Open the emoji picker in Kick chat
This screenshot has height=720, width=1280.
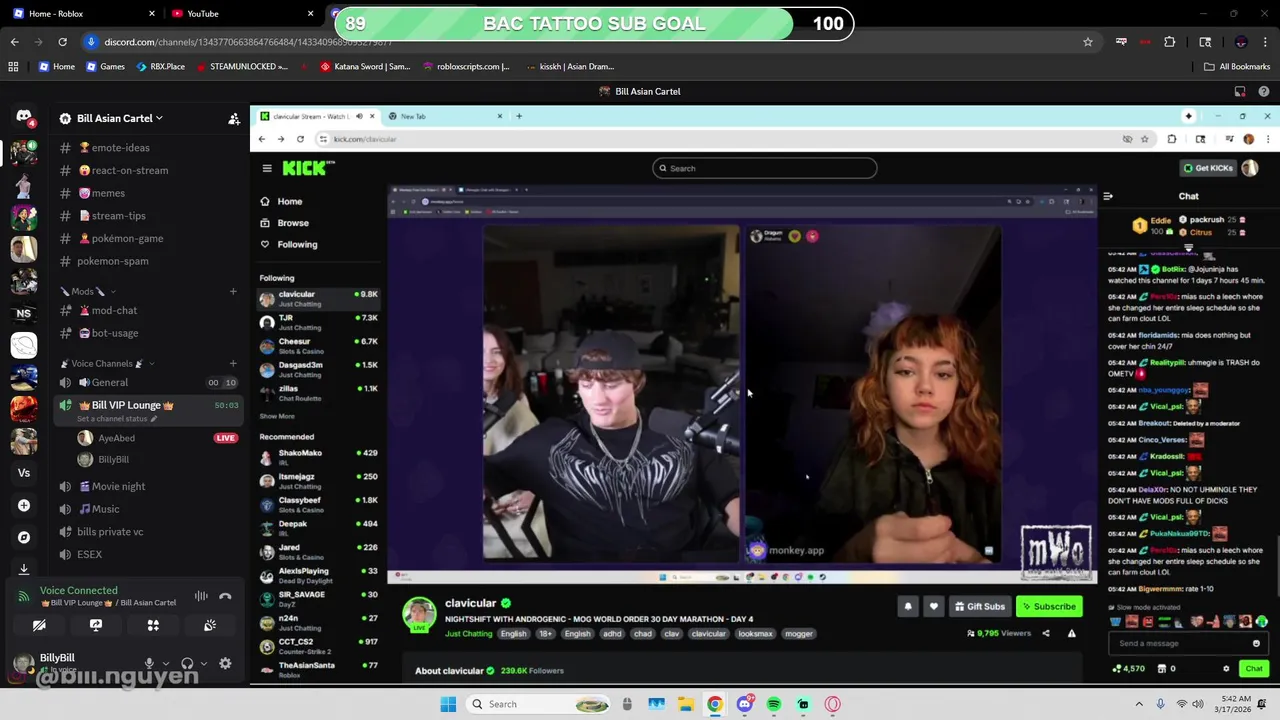1257,643
